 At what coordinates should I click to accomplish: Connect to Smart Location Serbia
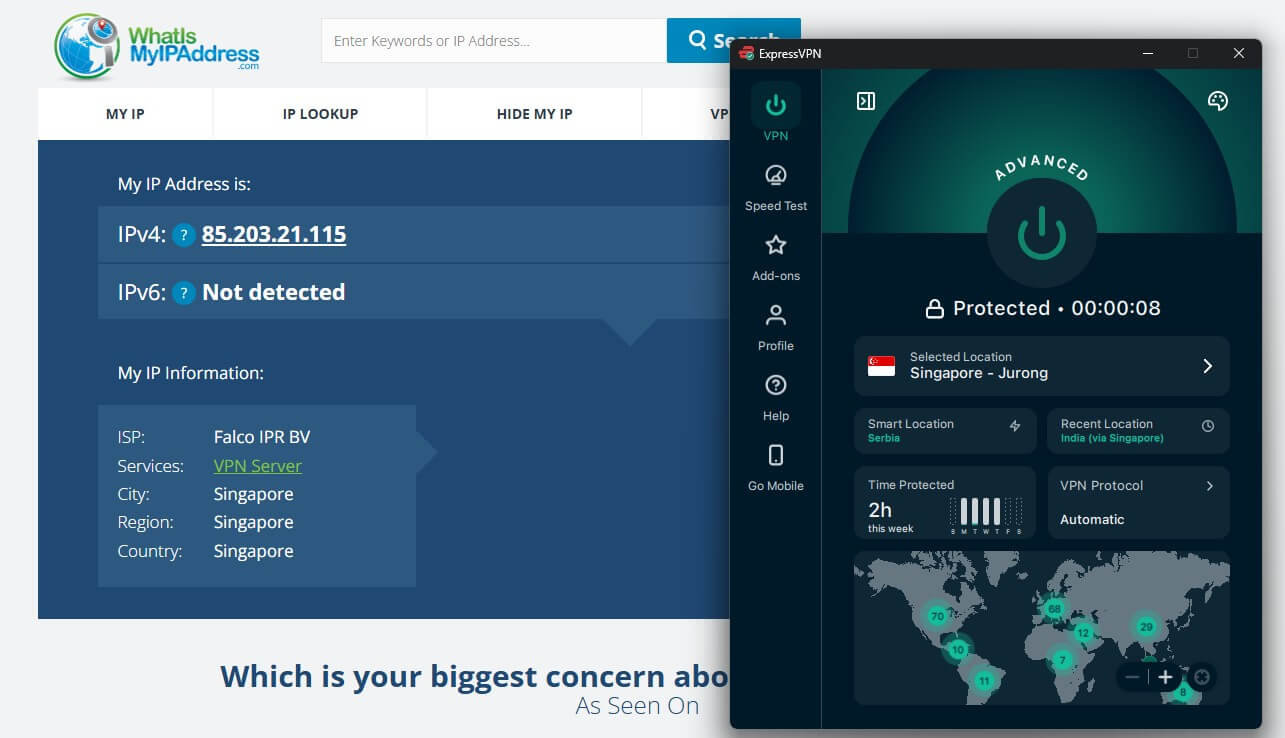pyautogui.click(x=944, y=431)
